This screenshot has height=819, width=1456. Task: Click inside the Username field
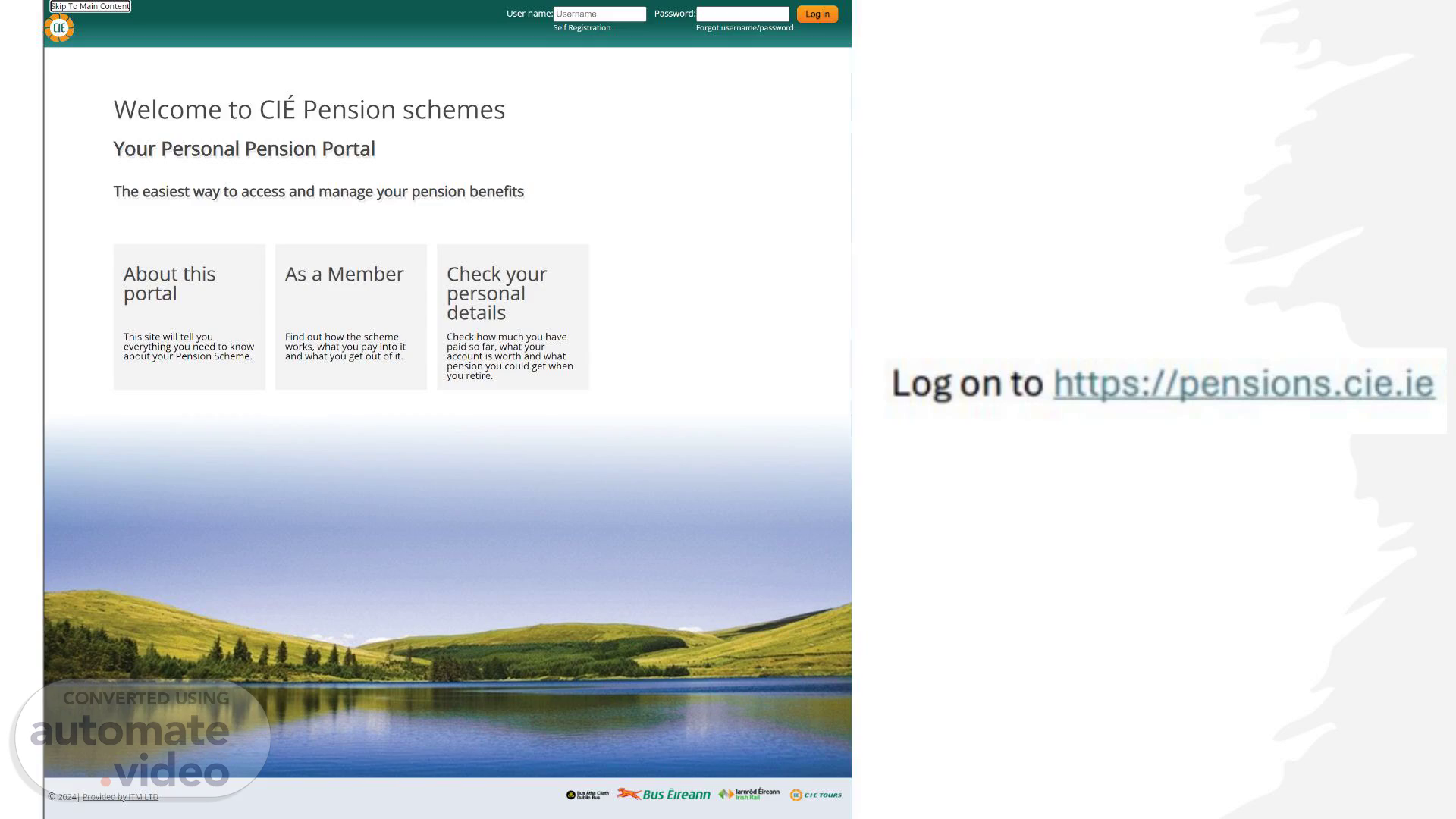pos(599,14)
